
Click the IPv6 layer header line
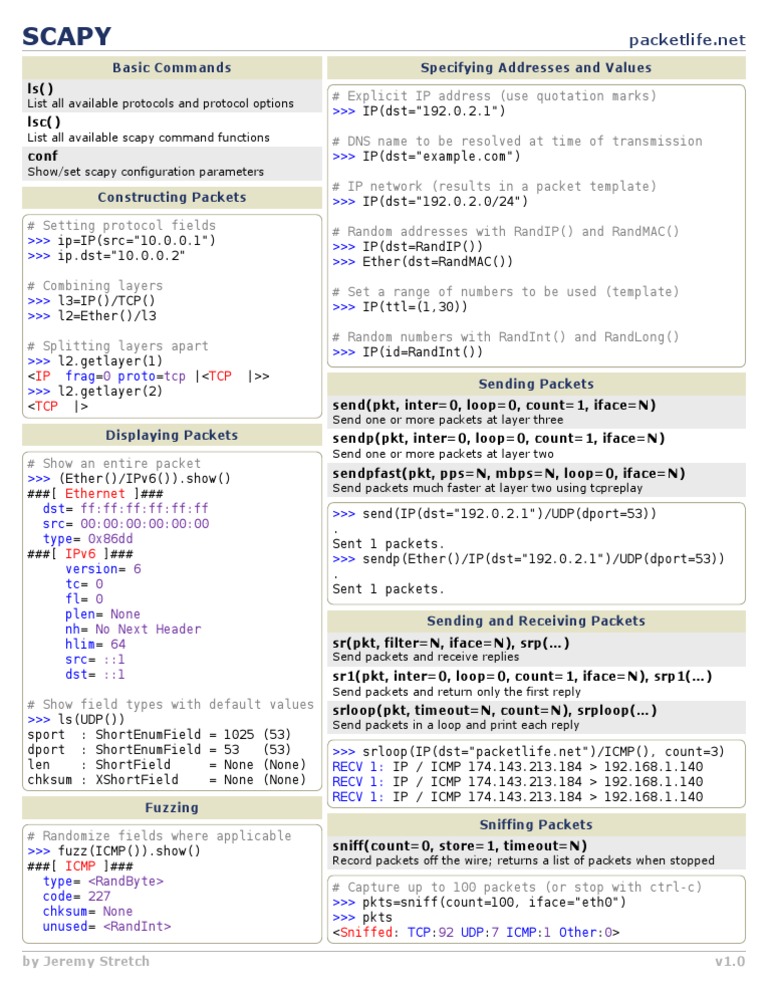[x=81, y=554]
